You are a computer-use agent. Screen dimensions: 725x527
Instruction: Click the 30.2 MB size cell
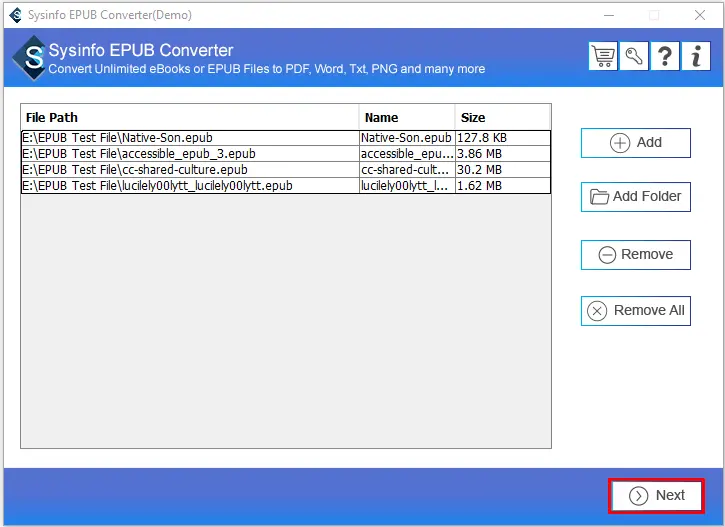(x=502, y=170)
